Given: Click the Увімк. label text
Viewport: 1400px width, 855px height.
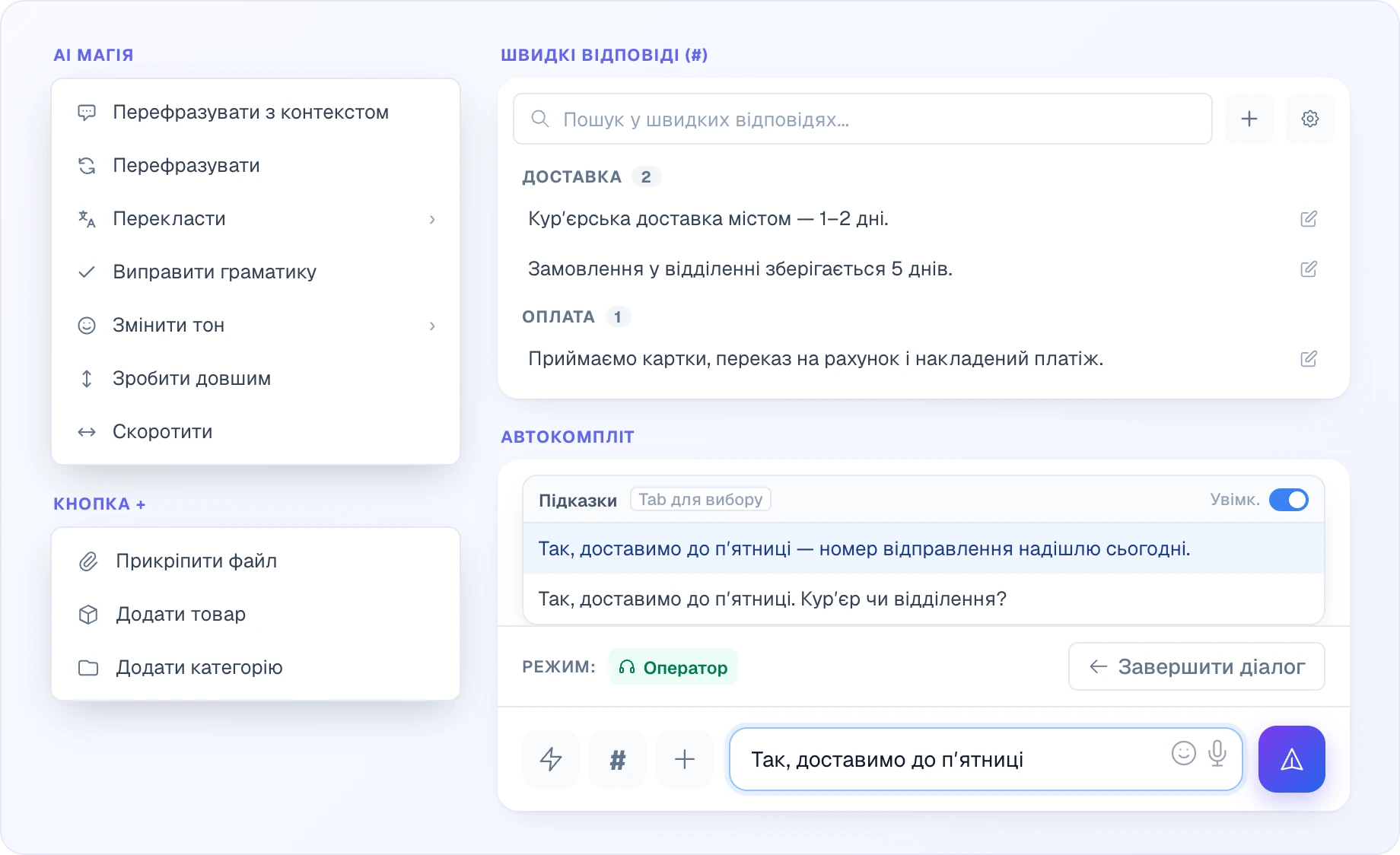Looking at the screenshot, I should point(1235,500).
